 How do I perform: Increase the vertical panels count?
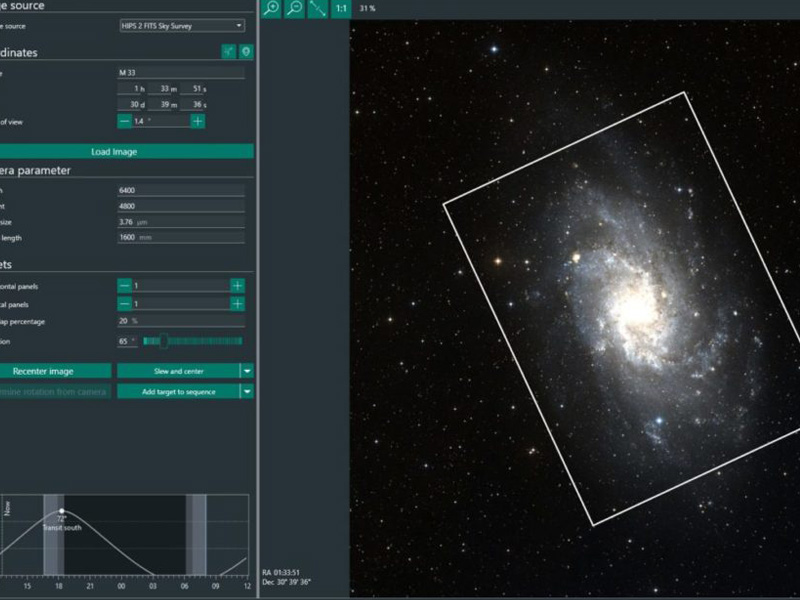[237, 303]
